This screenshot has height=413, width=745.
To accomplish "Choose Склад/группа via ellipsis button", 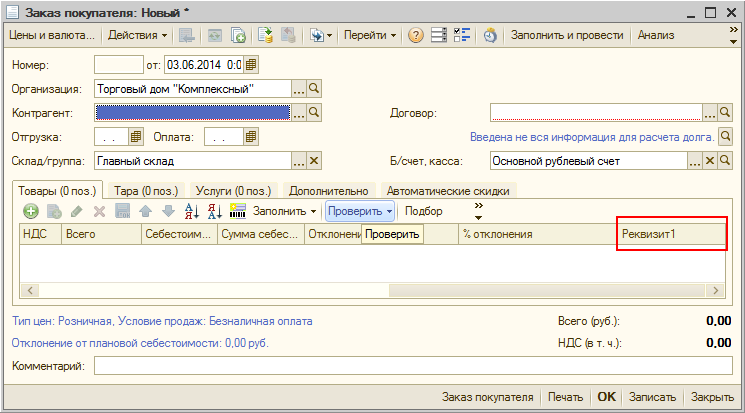I will pos(299,161).
